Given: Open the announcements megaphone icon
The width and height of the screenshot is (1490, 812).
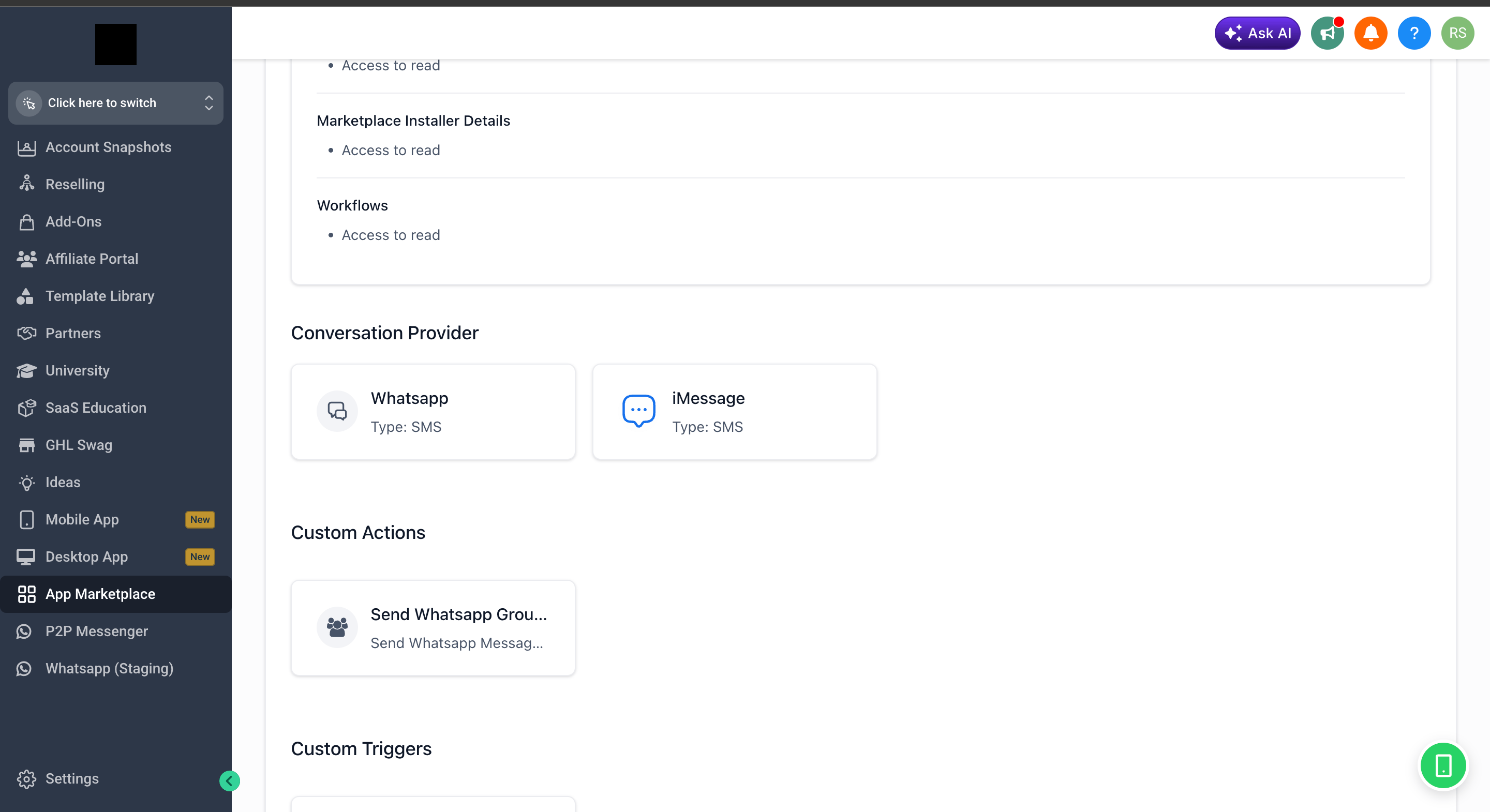Looking at the screenshot, I should (x=1327, y=33).
